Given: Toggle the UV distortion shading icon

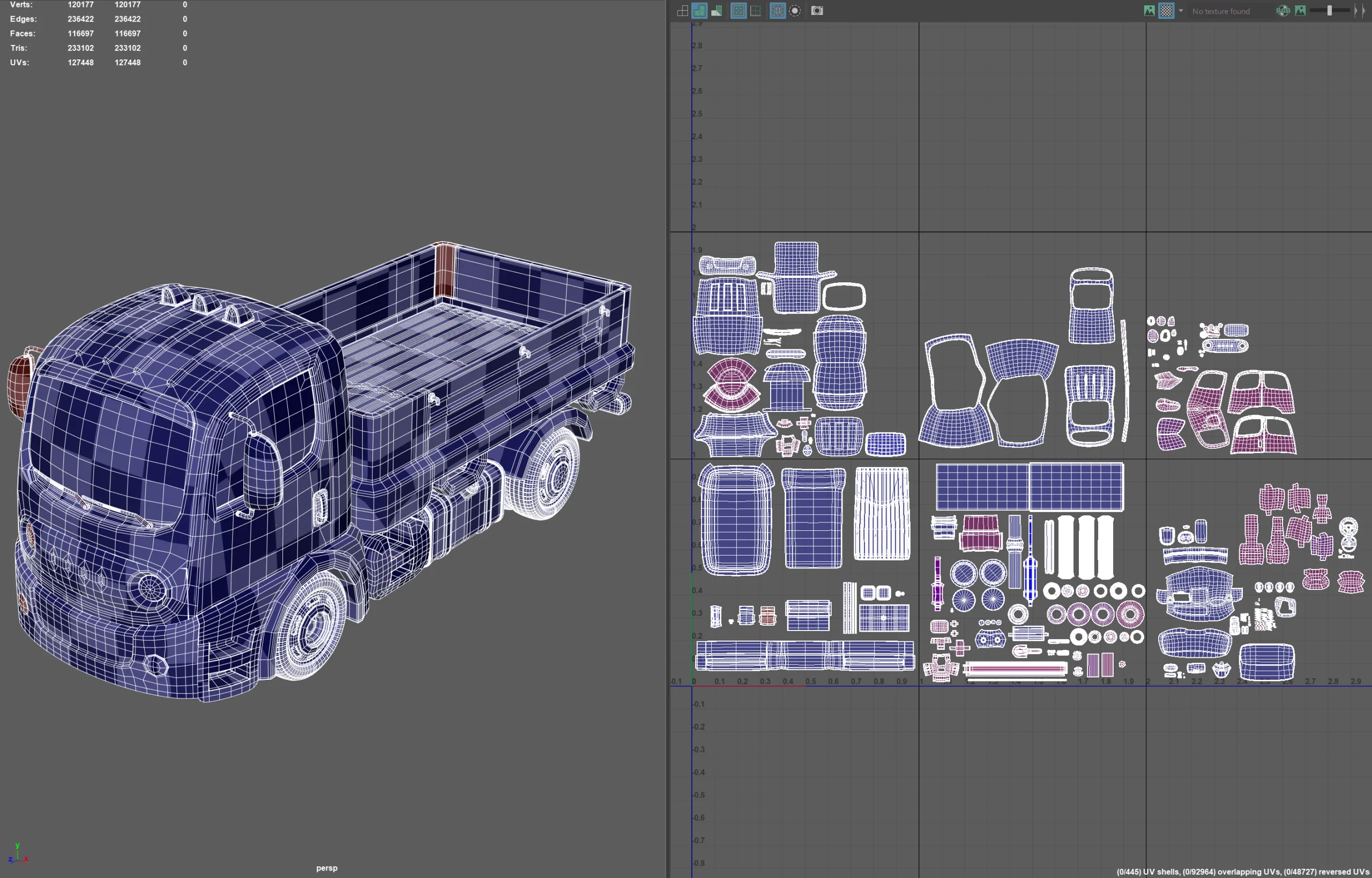Looking at the screenshot, I should 717,11.
